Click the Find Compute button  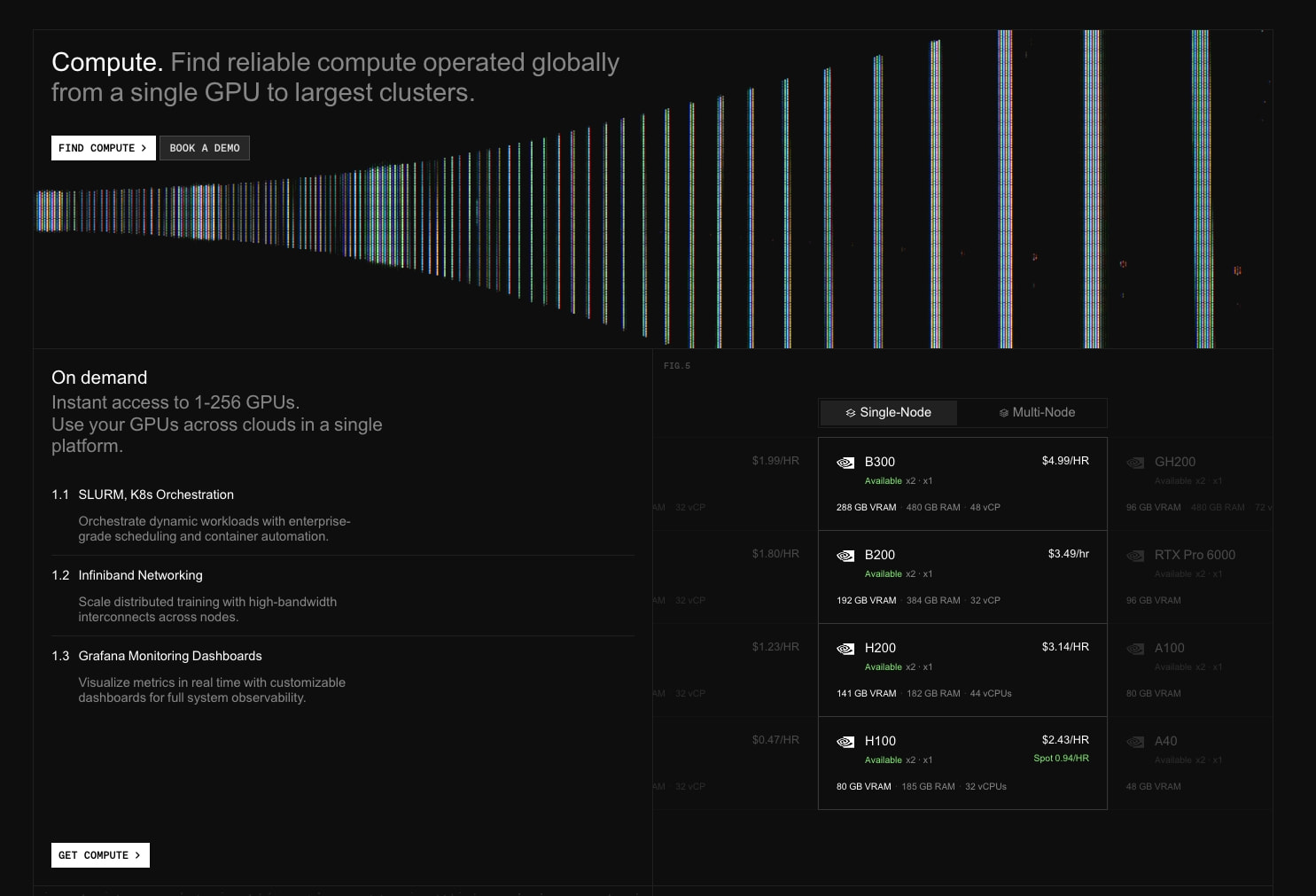104,148
